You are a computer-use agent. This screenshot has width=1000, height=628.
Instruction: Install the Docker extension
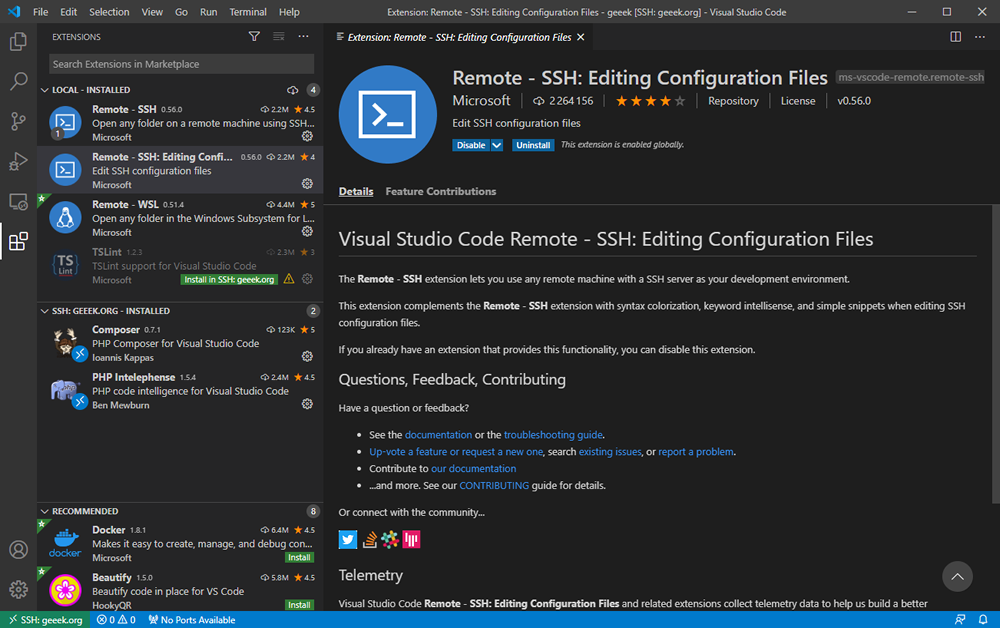pyautogui.click(x=299, y=557)
